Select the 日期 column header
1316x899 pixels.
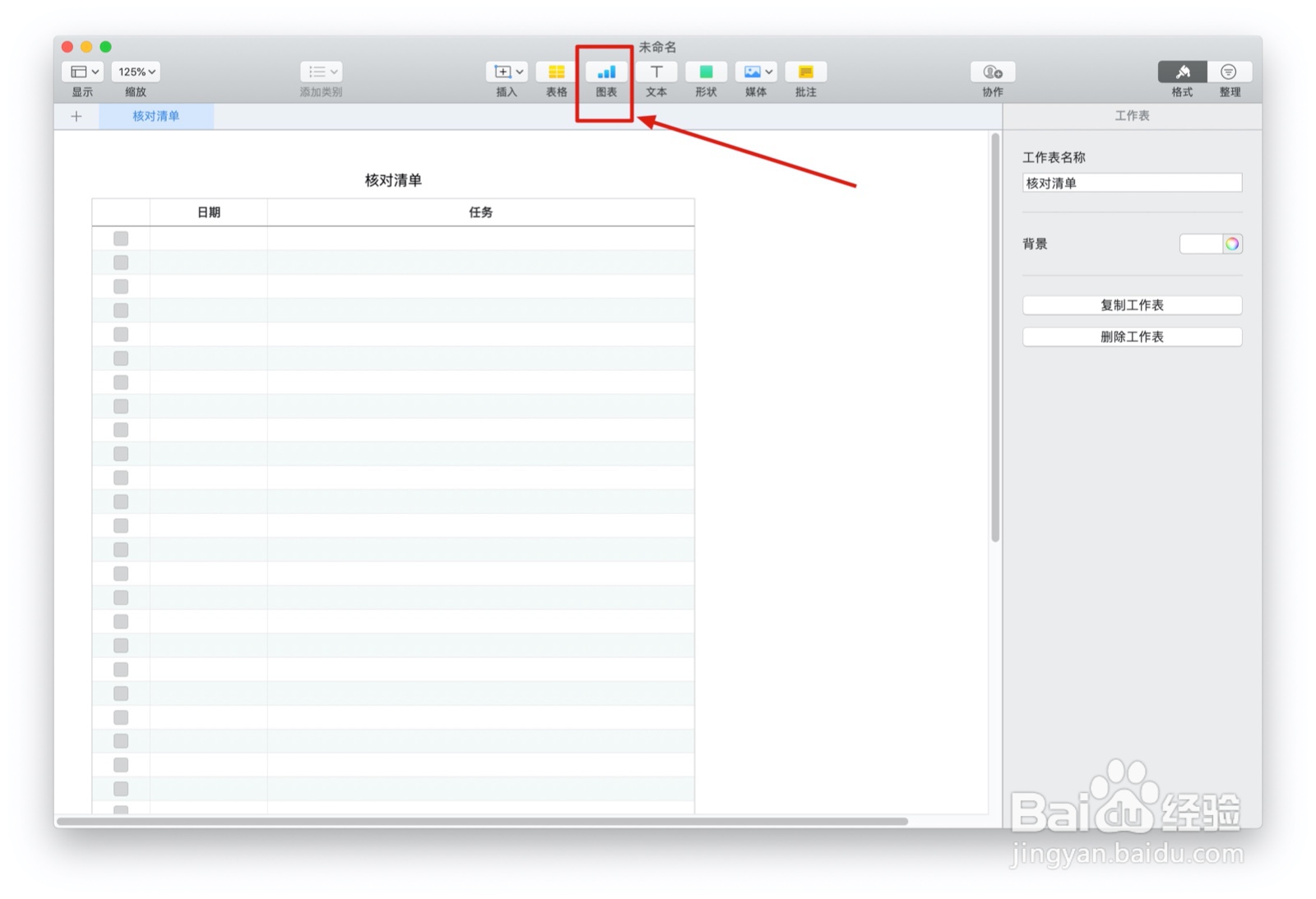coord(209,212)
